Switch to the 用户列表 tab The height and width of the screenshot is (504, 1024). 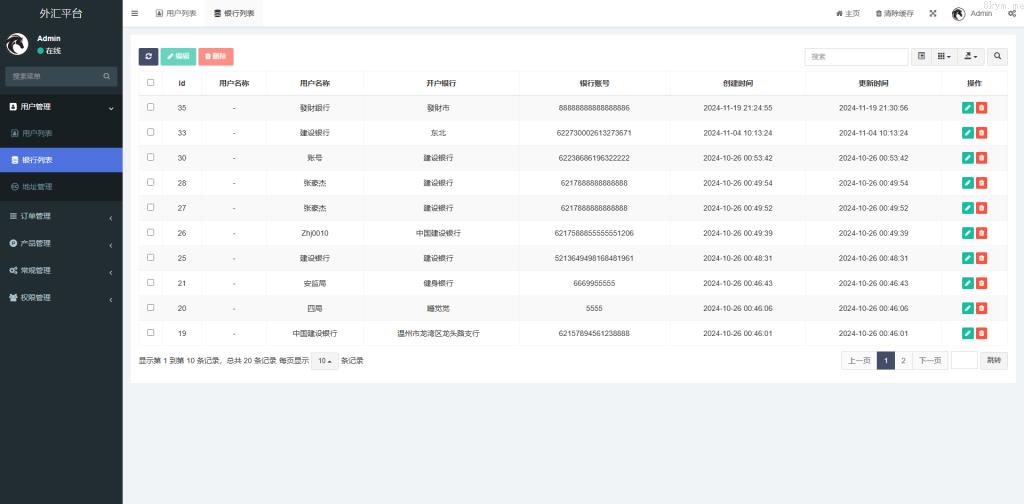click(176, 13)
